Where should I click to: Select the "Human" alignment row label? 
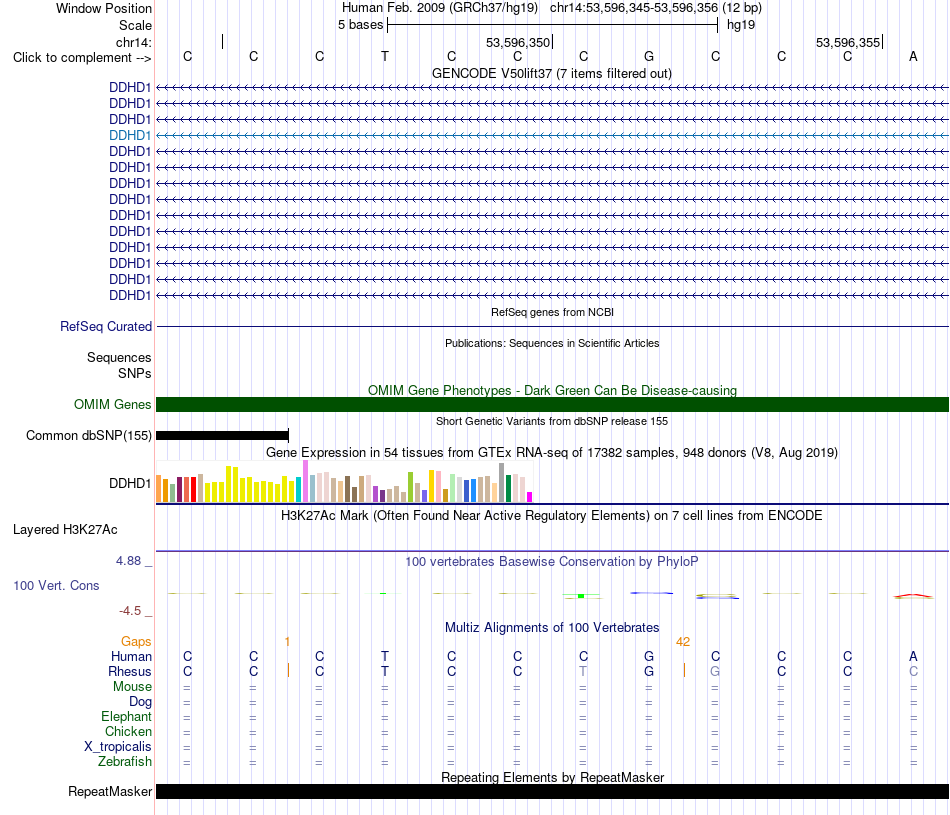pos(131,656)
